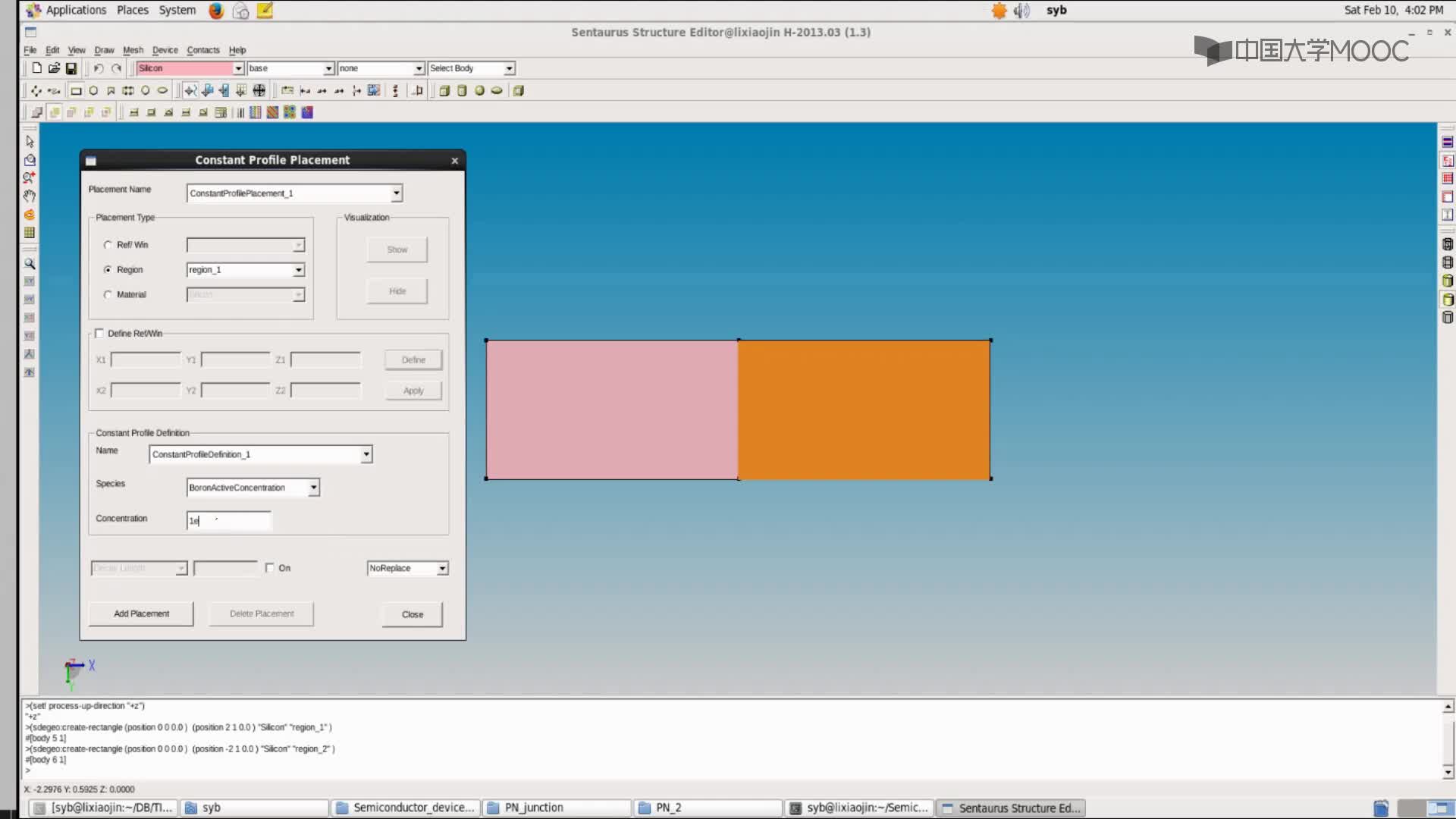Click the Add Placement button
The height and width of the screenshot is (819, 1456).
click(x=141, y=613)
